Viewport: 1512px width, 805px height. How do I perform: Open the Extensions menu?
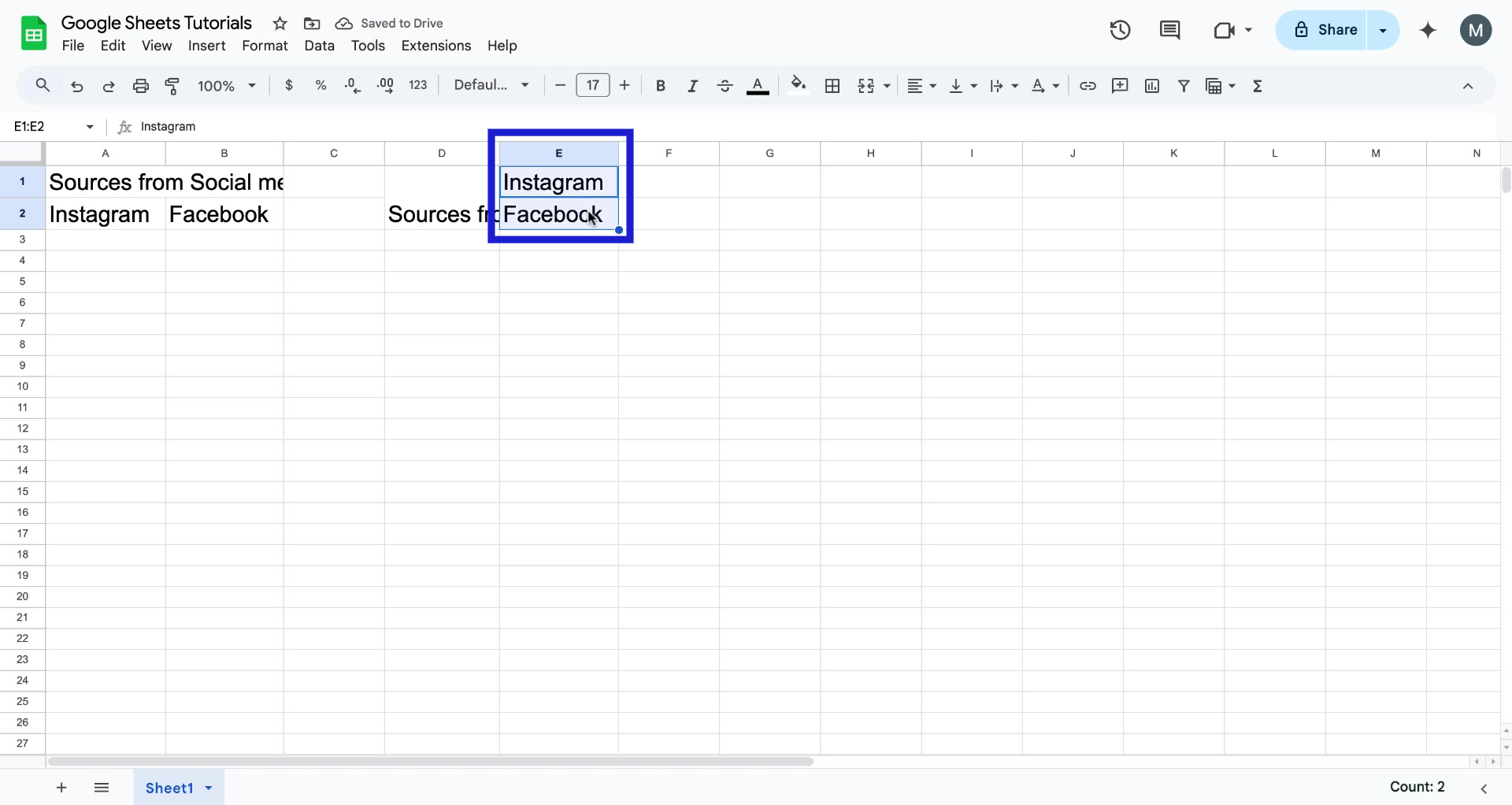pyautogui.click(x=435, y=46)
